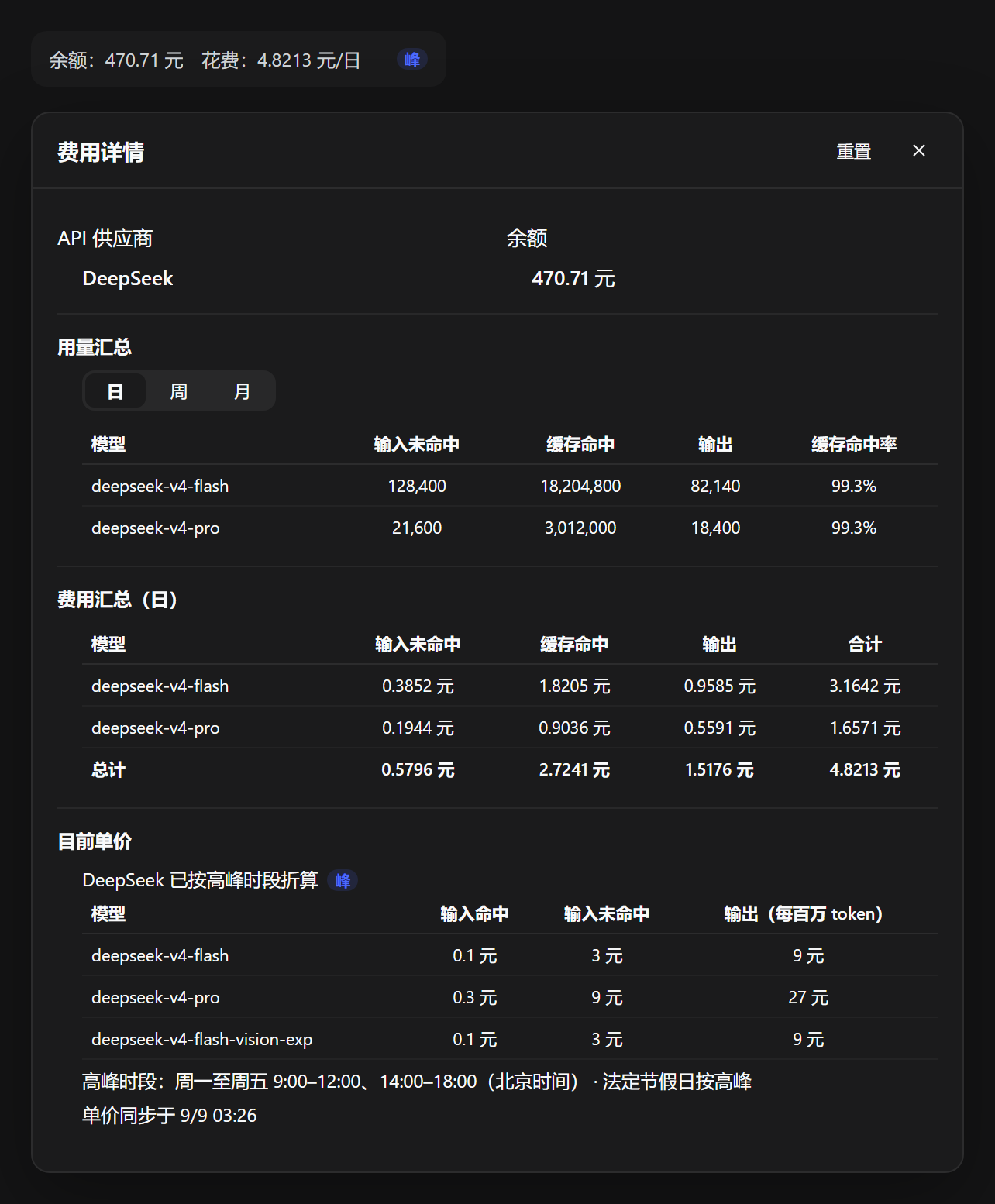Click the 18,204,800 cache hit value

tap(580, 487)
